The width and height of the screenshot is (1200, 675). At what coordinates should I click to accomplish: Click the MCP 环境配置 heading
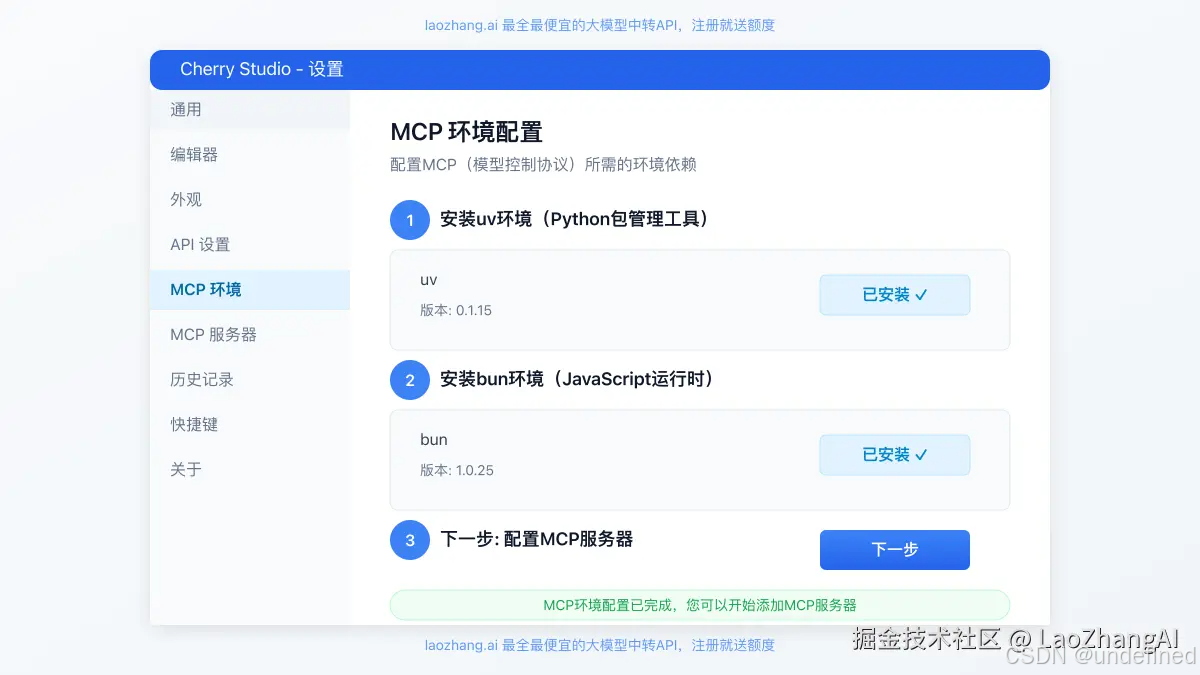pyautogui.click(x=466, y=132)
